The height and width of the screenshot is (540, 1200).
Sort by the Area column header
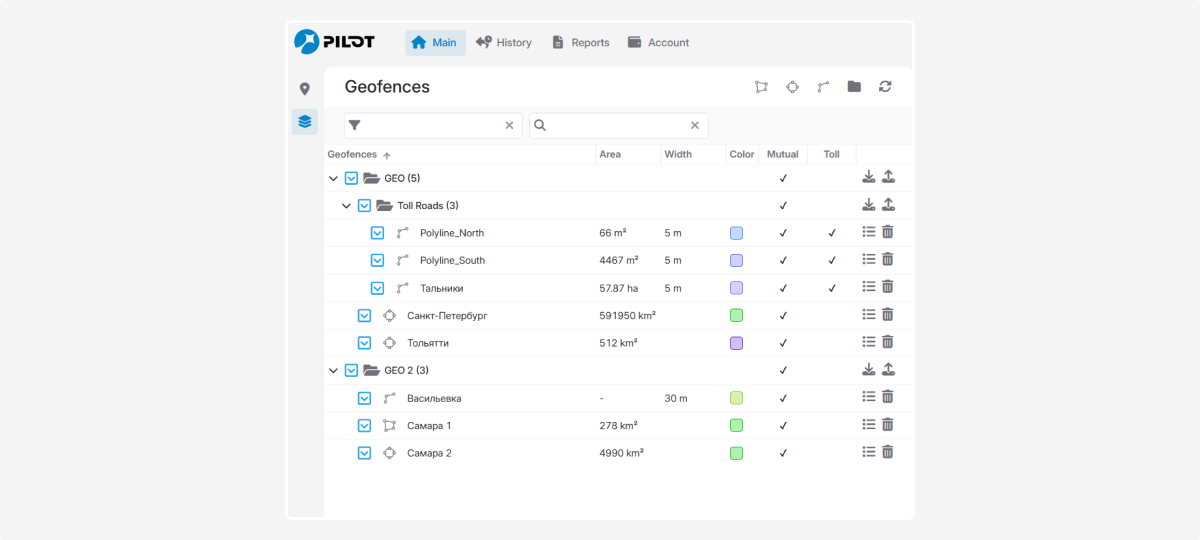[x=610, y=154]
